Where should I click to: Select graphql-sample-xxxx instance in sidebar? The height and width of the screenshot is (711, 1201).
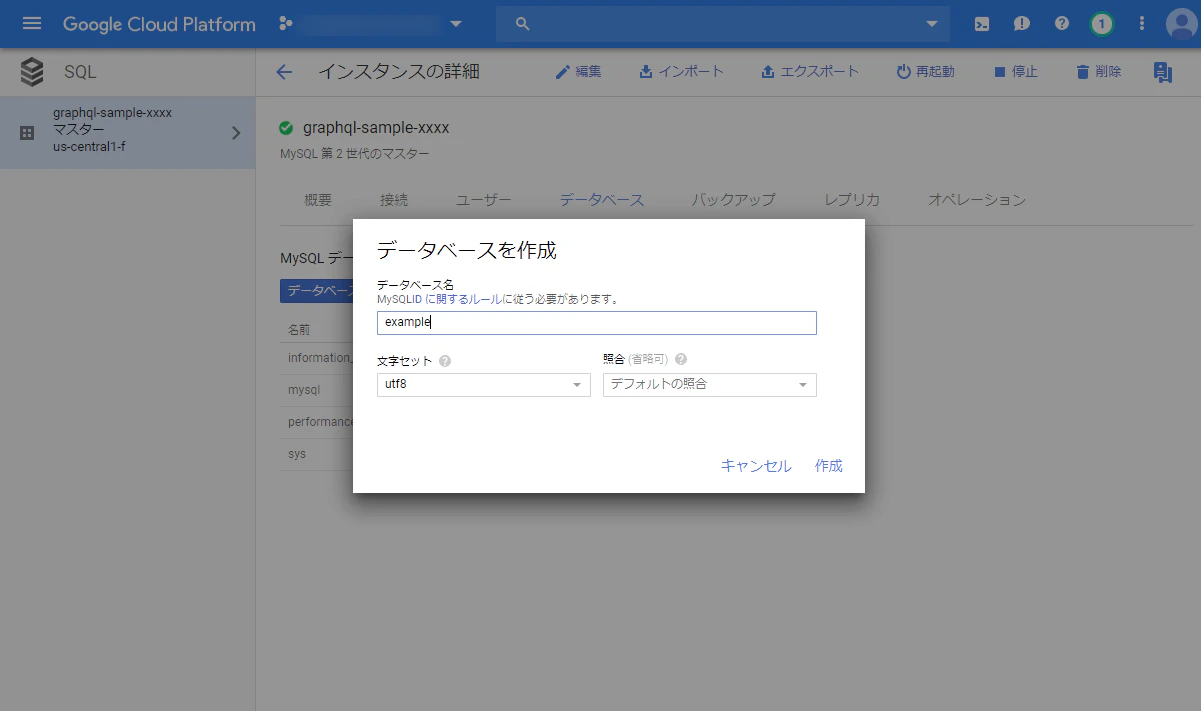coord(127,132)
